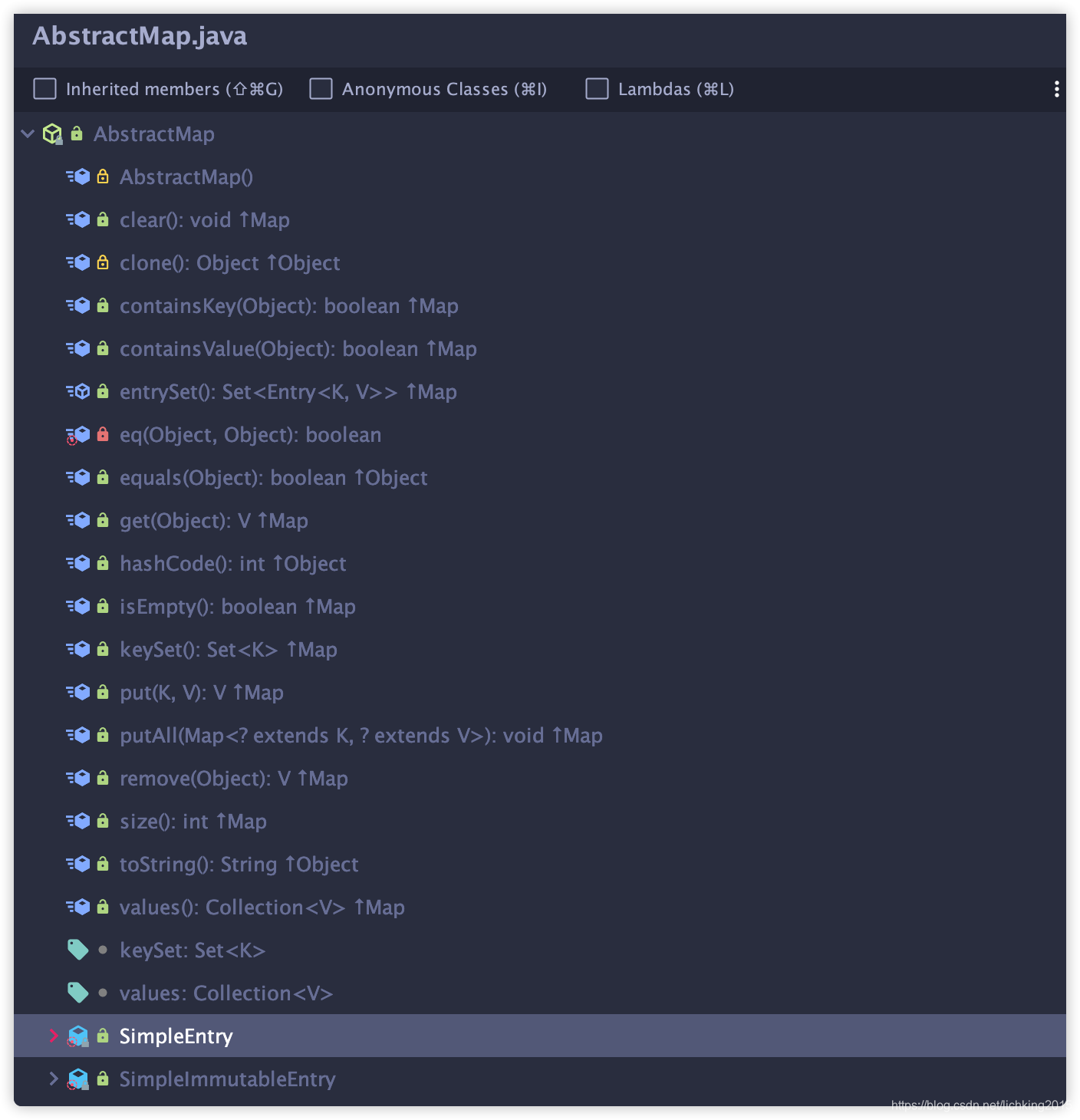
Task: Select the keySet: Set<K> field
Action: tap(193, 950)
